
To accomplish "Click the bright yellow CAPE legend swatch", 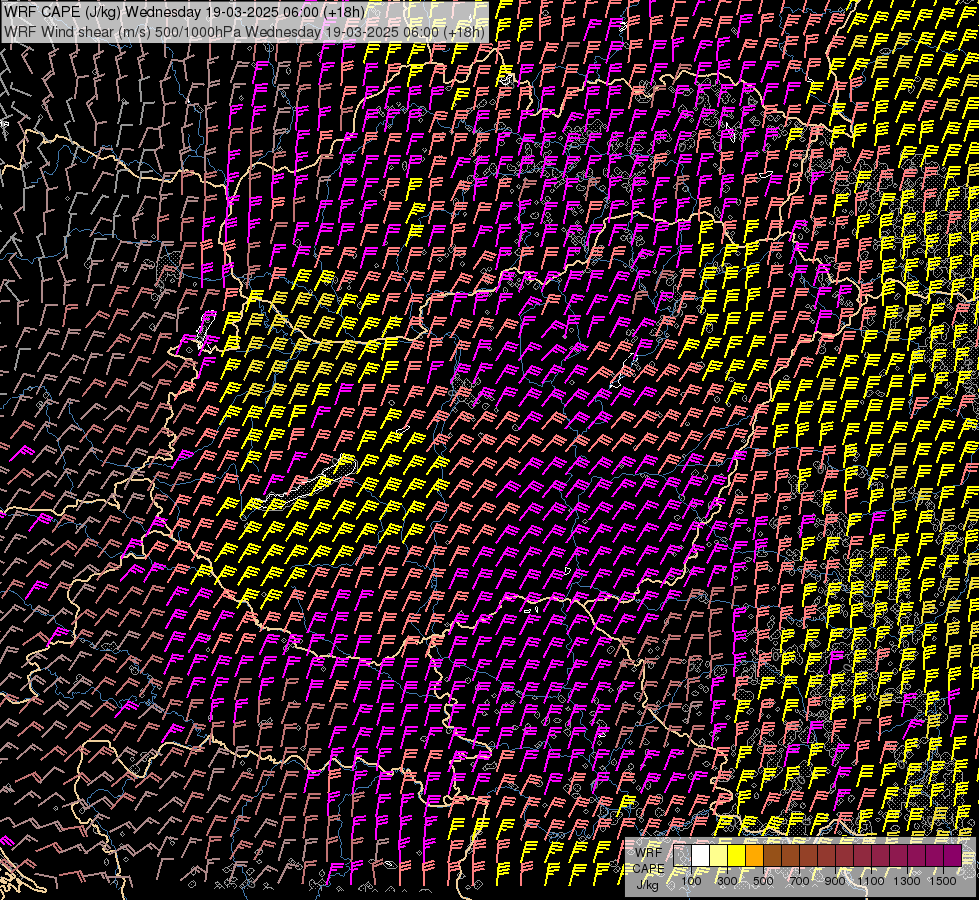I will pyautogui.click(x=737, y=856).
